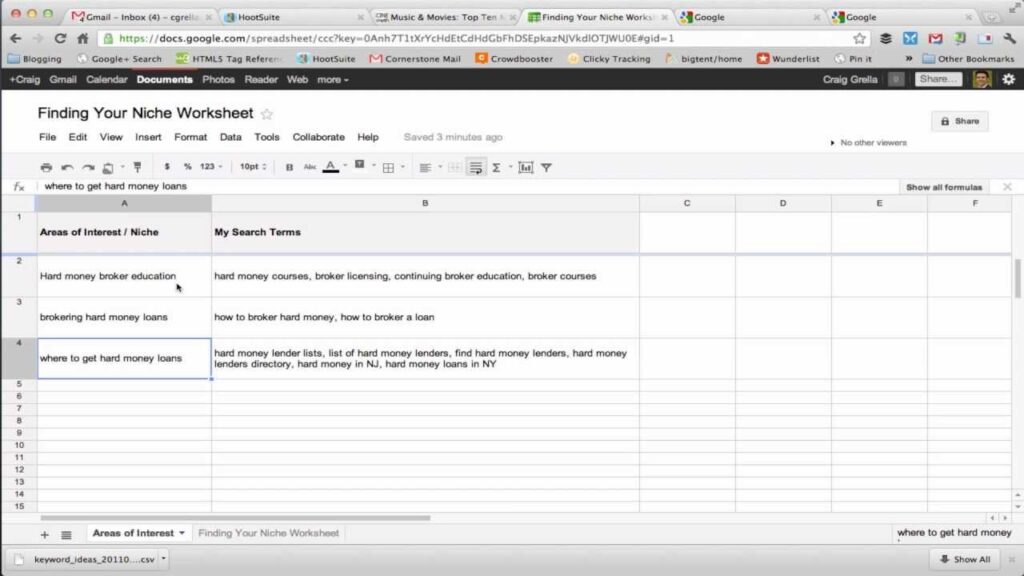Screen dimensions: 1024x576
Task: Click the merge cells icon
Action: 455,168
